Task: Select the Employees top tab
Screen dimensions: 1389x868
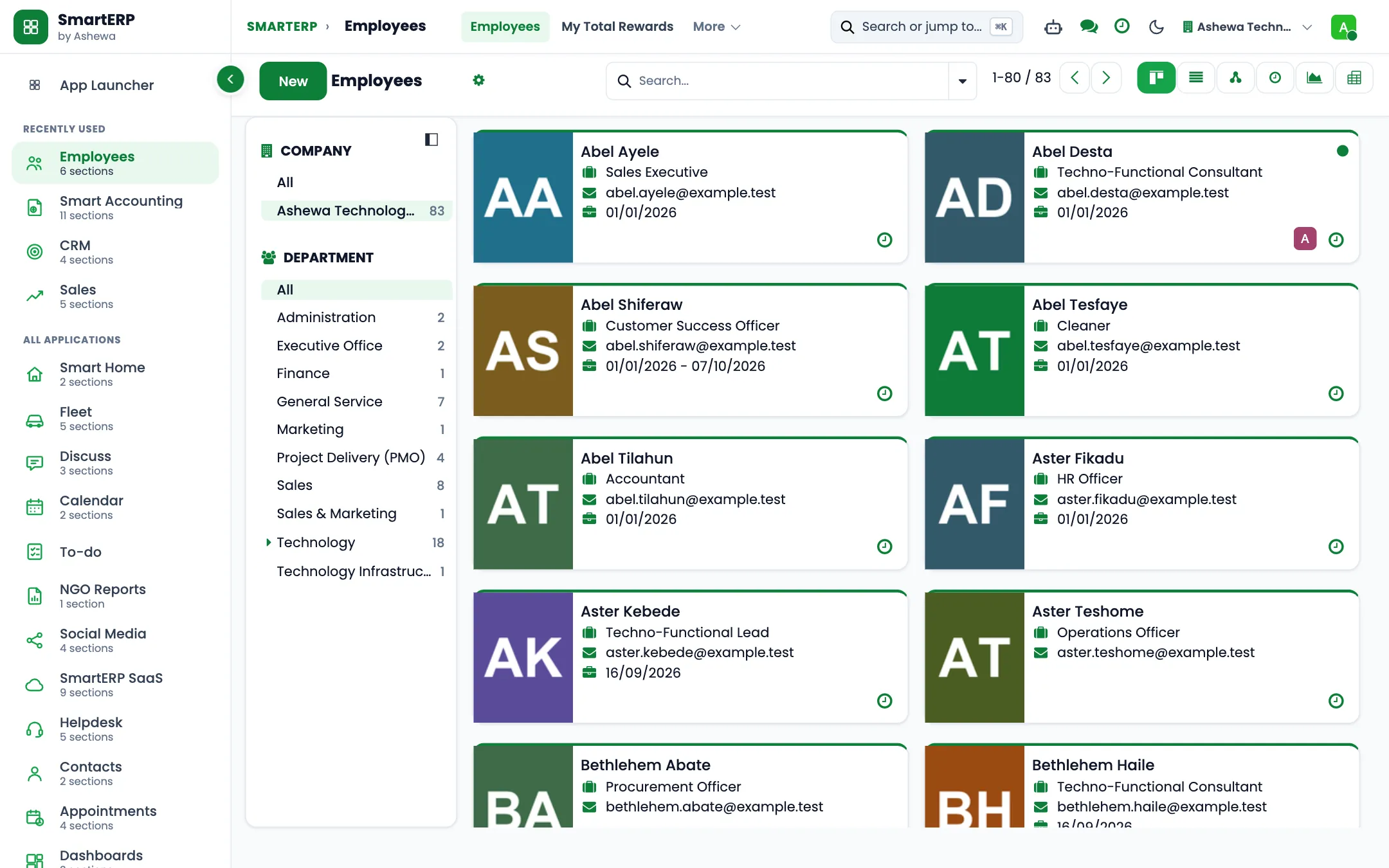Action: click(x=505, y=27)
